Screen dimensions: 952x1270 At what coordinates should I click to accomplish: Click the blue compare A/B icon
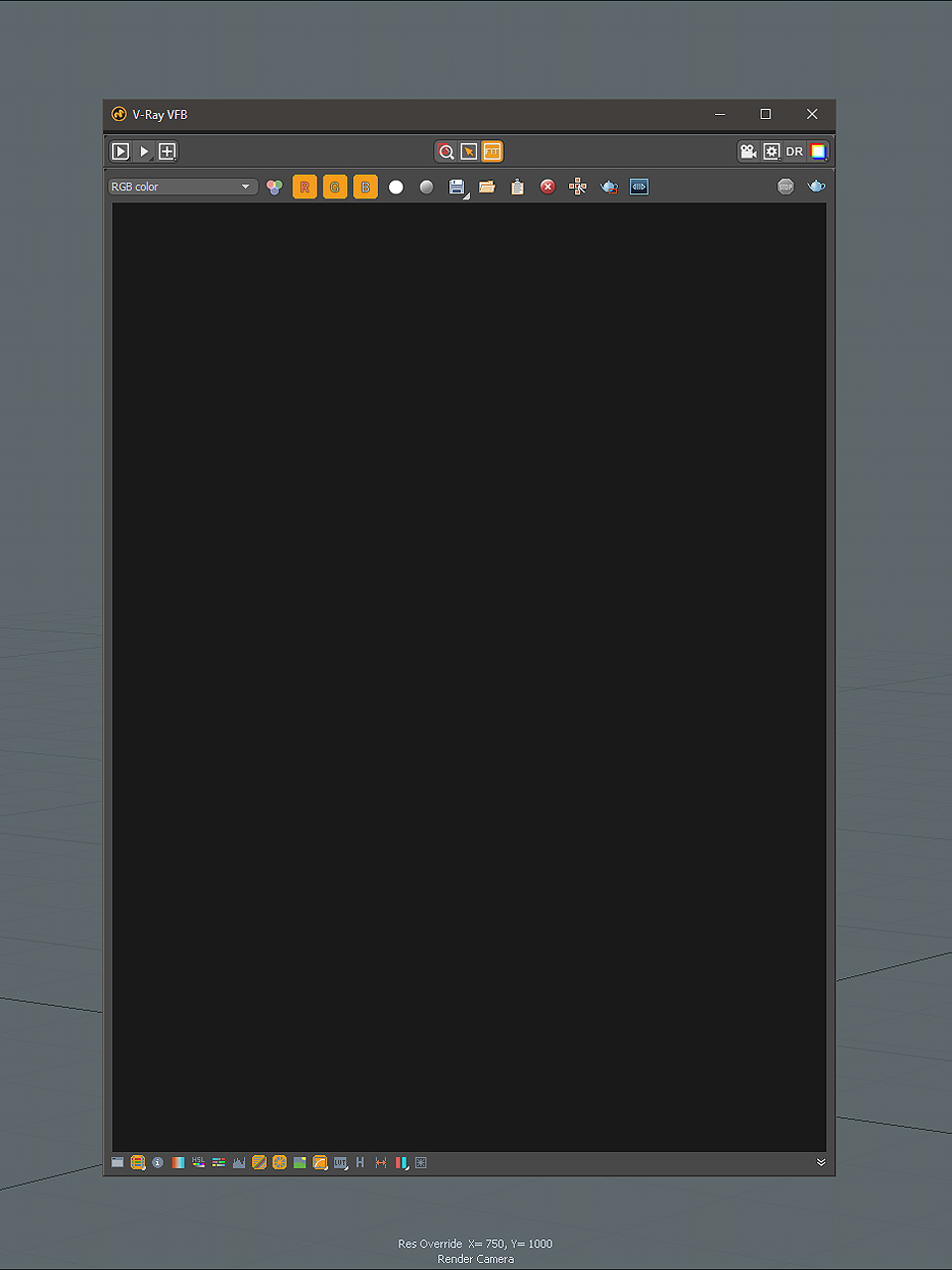[x=639, y=187]
